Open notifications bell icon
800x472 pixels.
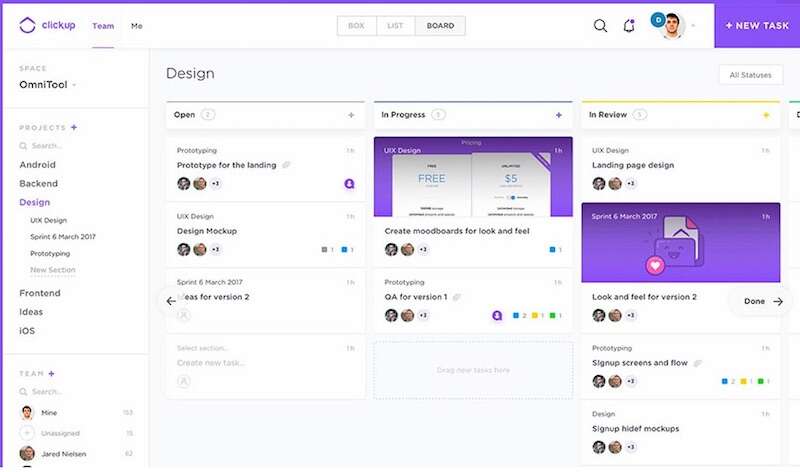click(629, 26)
